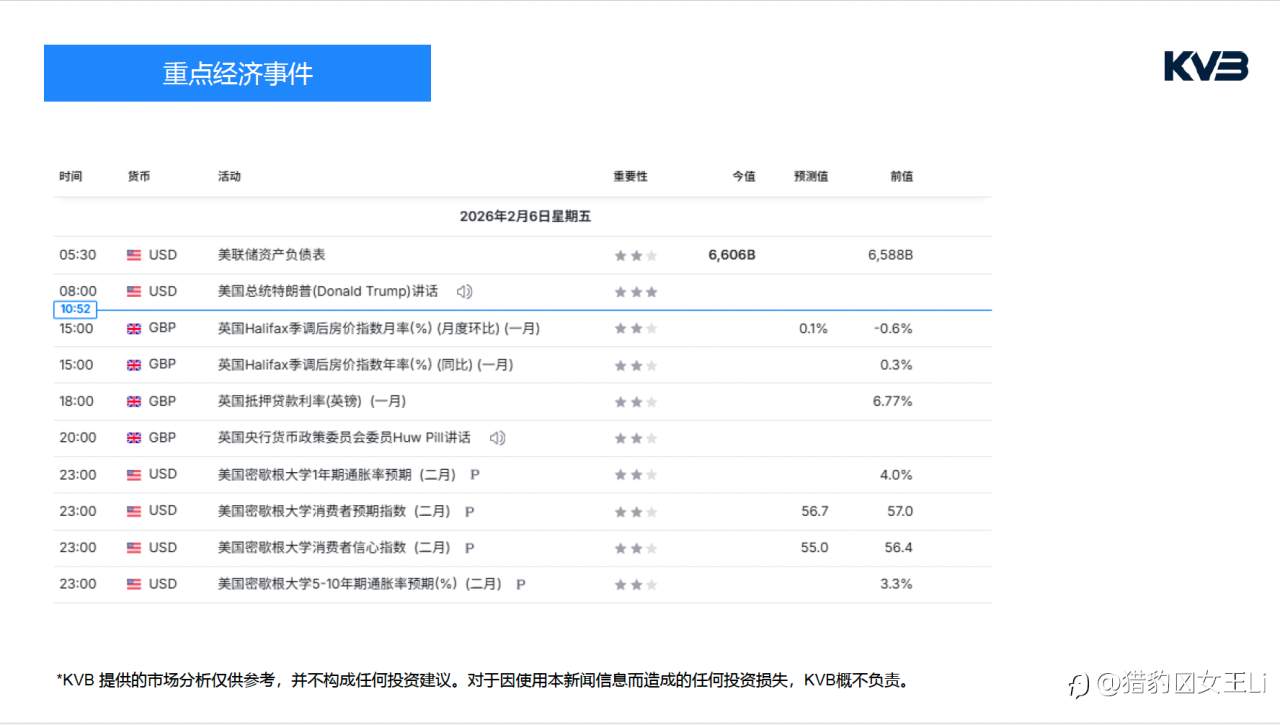Click the UK flag in the 18:00 row

pyautogui.click(x=134, y=401)
